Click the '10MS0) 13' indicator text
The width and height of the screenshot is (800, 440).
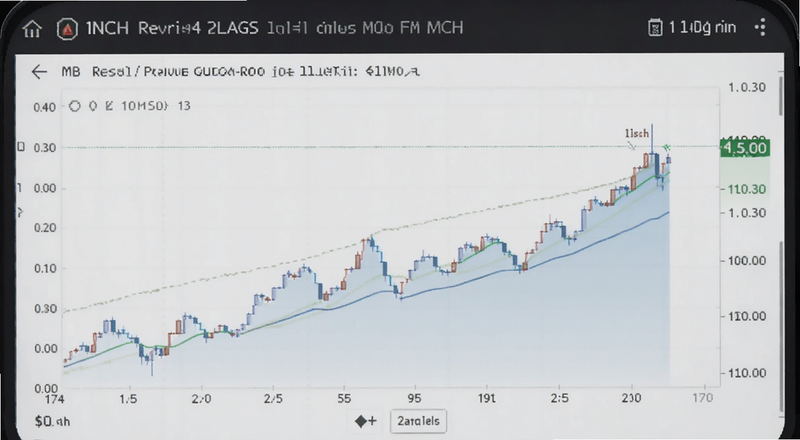coord(156,106)
